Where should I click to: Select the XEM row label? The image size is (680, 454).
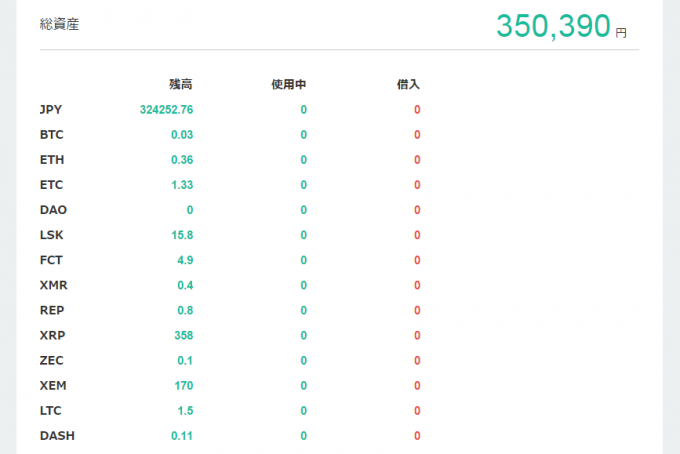tap(53, 386)
